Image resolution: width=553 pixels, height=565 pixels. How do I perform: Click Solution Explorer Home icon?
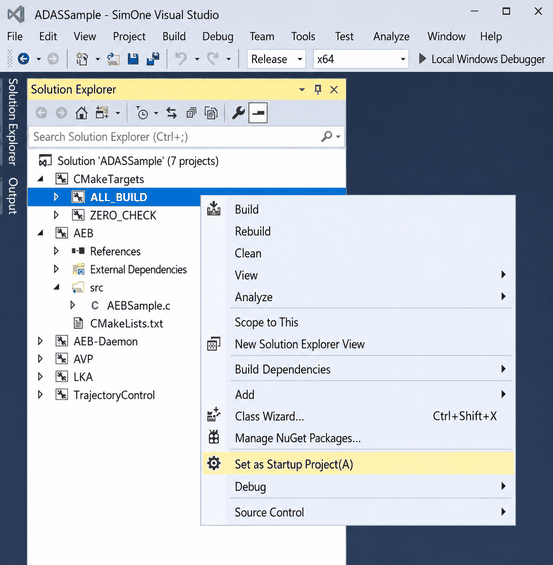click(81, 113)
